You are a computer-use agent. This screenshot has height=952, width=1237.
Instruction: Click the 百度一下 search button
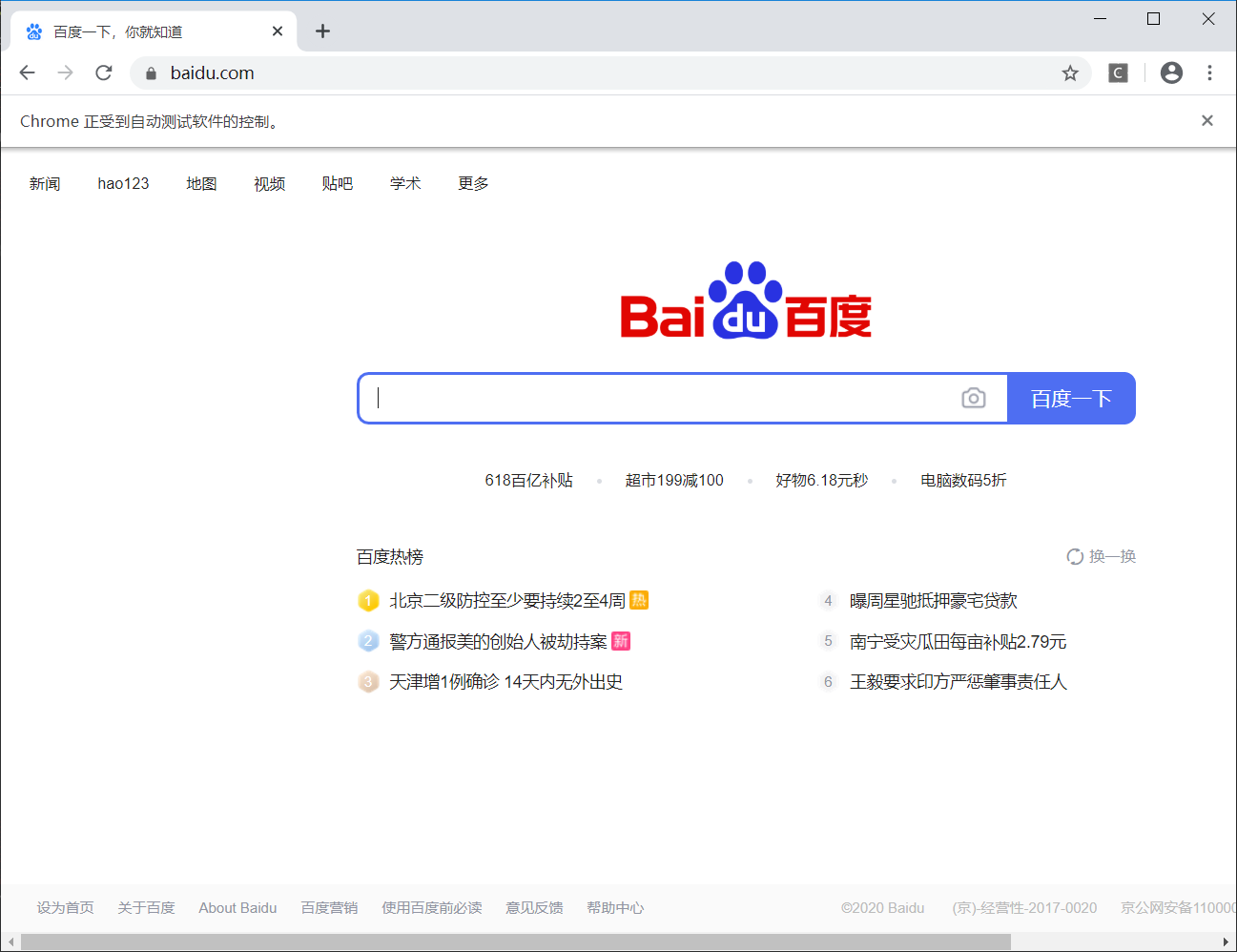(1071, 398)
